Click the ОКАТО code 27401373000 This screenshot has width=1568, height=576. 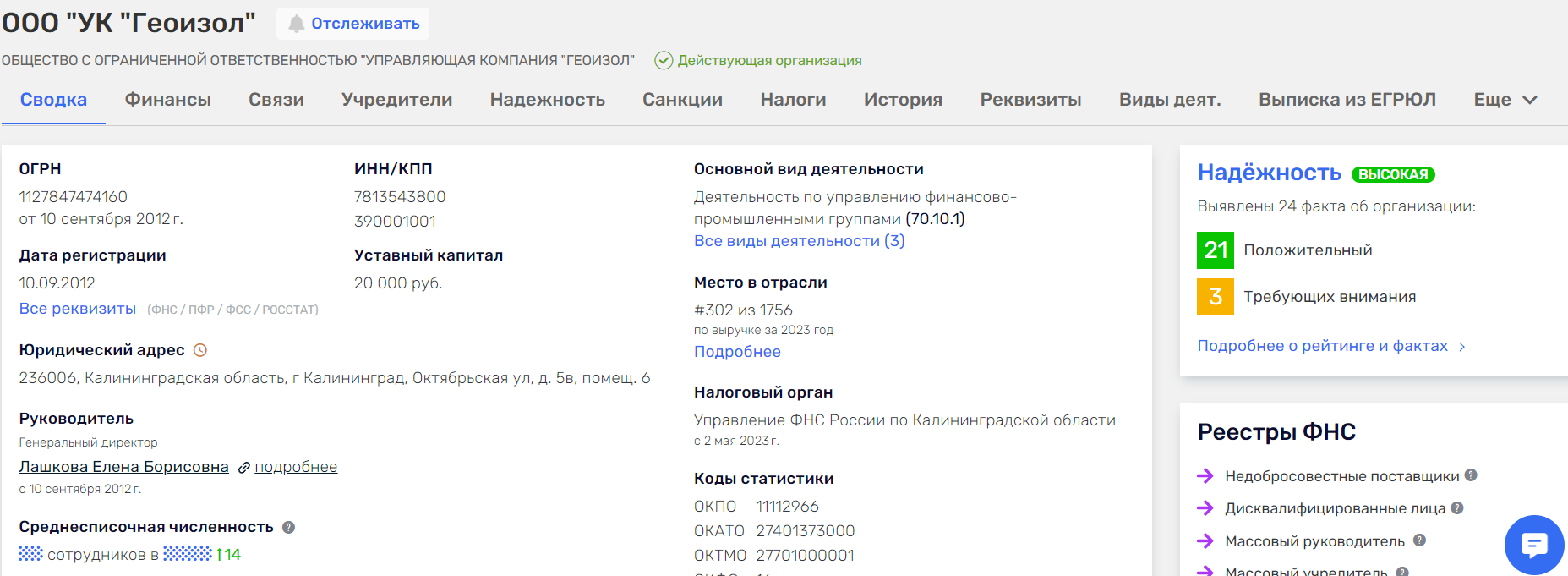coord(806,531)
